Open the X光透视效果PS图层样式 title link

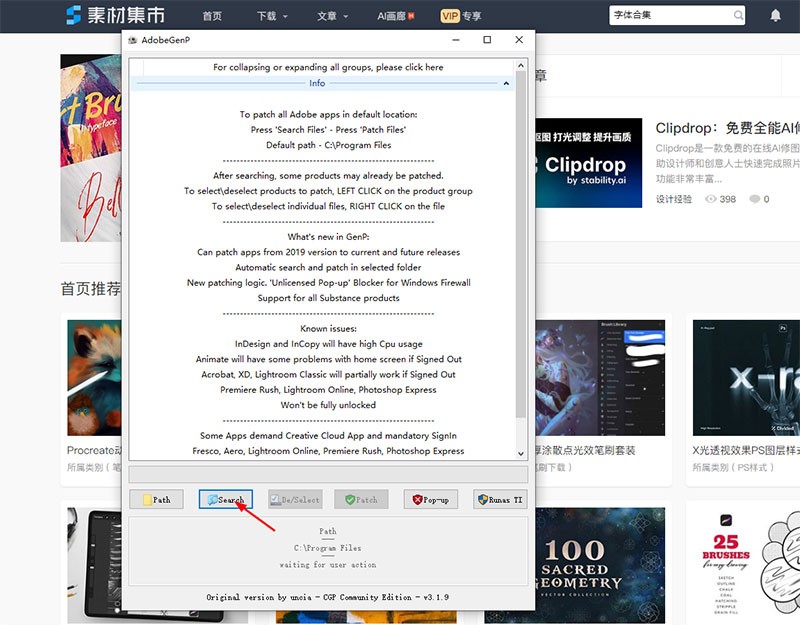746,451
